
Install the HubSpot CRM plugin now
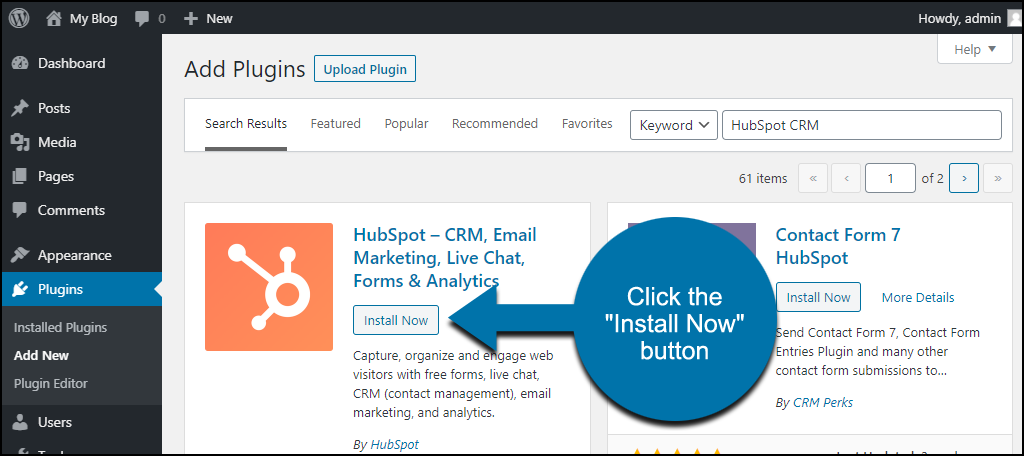coord(396,320)
